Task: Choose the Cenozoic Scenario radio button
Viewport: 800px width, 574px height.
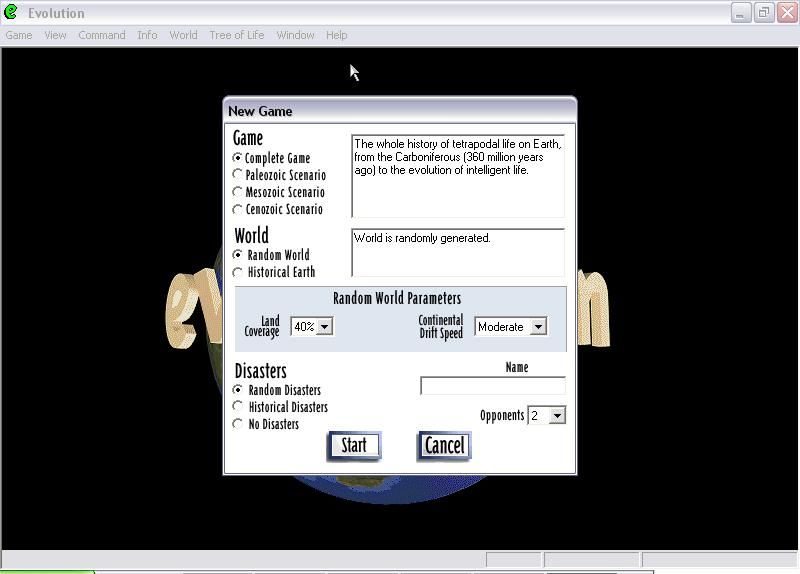Action: [238, 209]
